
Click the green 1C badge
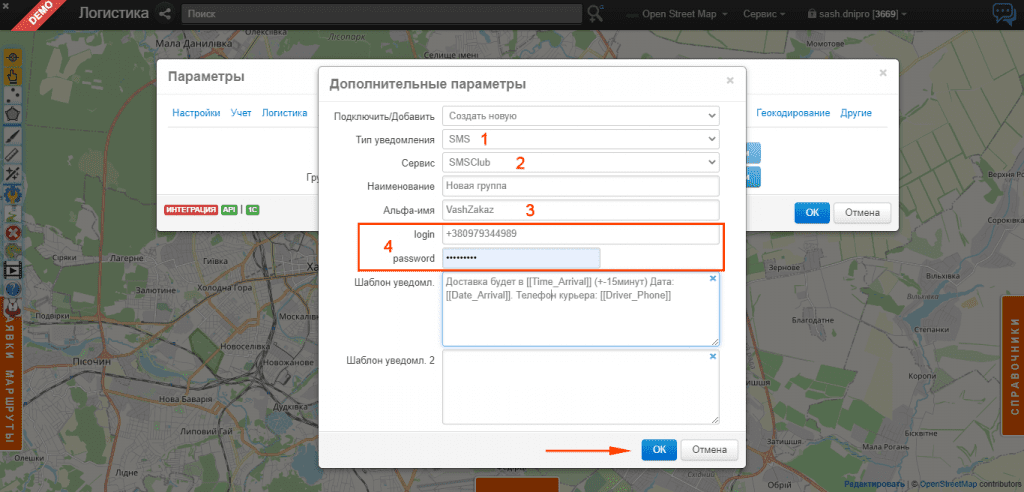pos(253,210)
